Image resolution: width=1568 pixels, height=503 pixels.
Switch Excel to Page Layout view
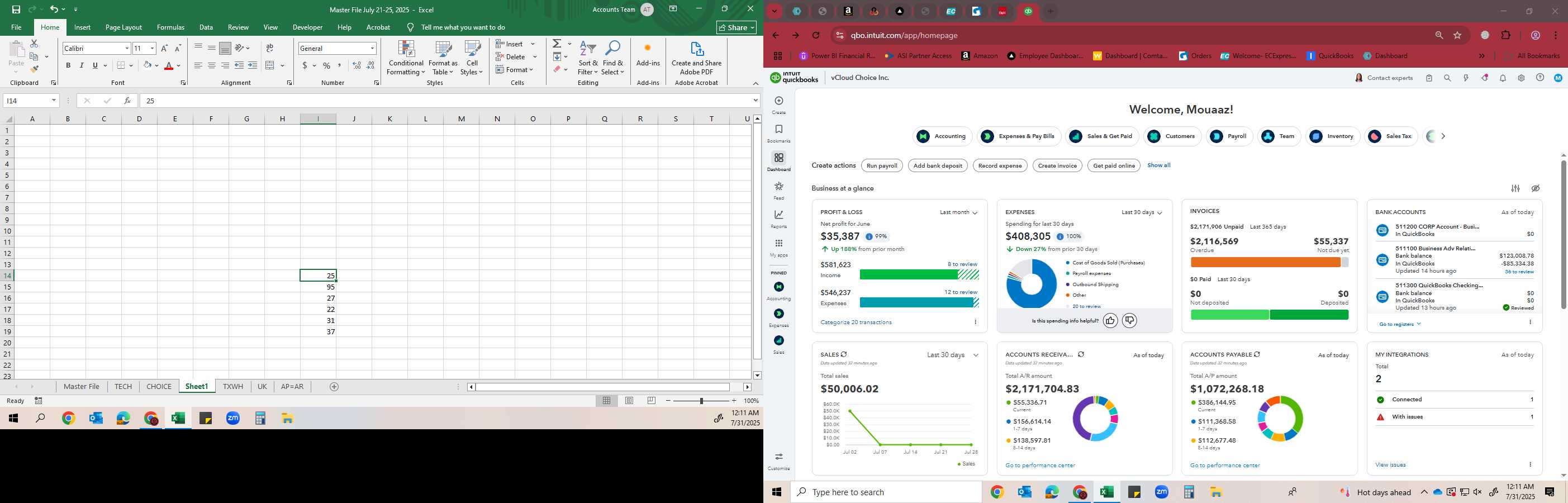(629, 401)
